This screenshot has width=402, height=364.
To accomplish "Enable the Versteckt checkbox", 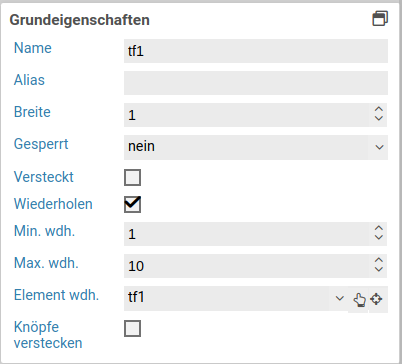I will [x=132, y=177].
